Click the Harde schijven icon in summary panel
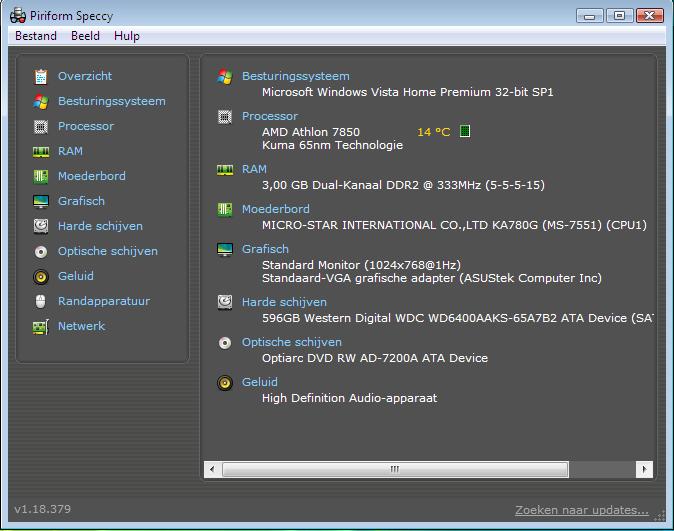Screen dimensions: 674x531 (x=225, y=302)
